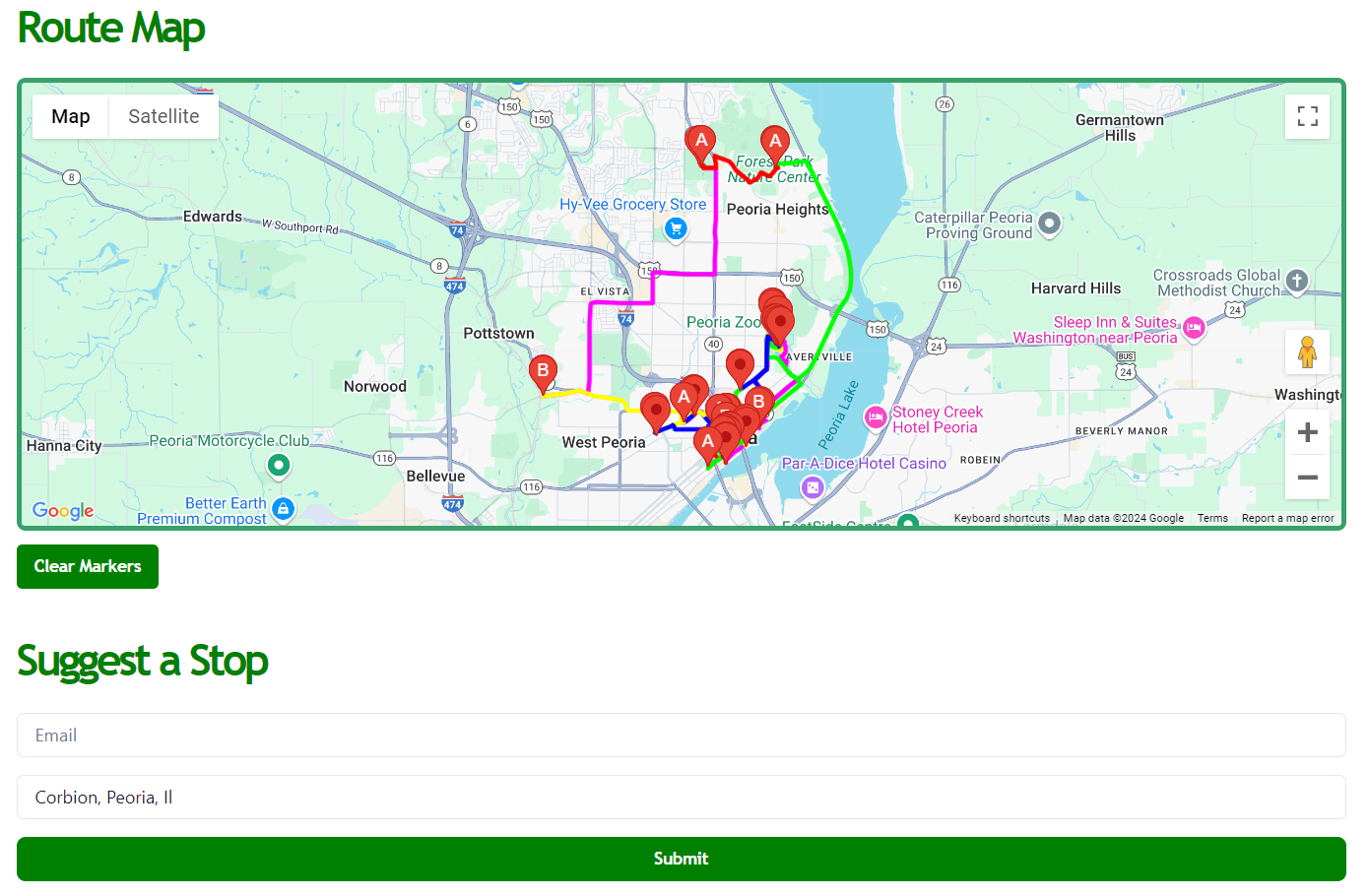The height and width of the screenshot is (896, 1369).
Task: Open Hy-Vee Grocery Store shopping pin
Action: [x=676, y=228]
